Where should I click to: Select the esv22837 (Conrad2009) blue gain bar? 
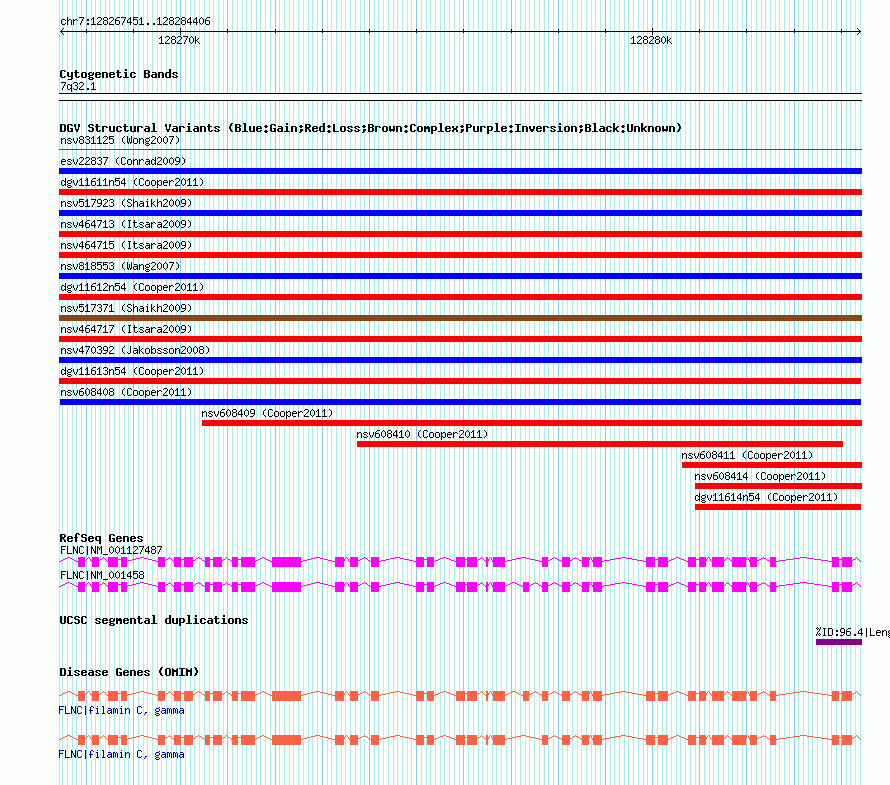(x=460, y=171)
